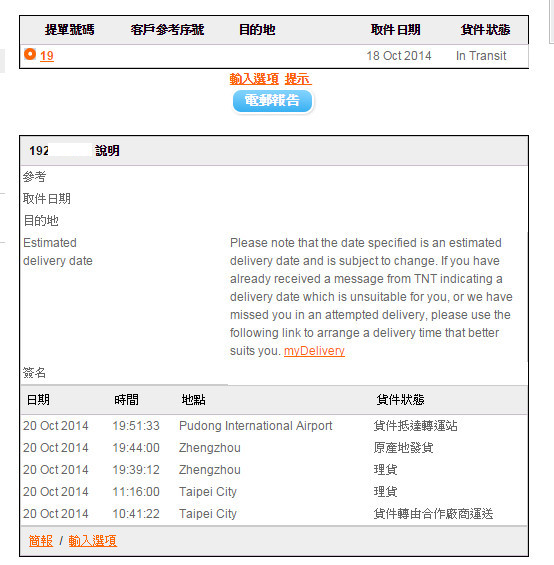Click the 參考 label in details
Screen dimensions: 554x565
tap(34, 177)
